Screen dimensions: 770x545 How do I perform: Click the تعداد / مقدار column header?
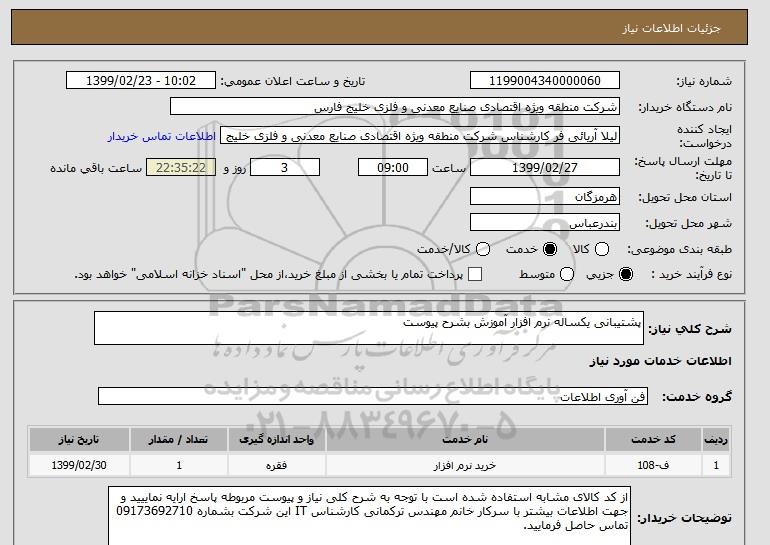[179, 439]
